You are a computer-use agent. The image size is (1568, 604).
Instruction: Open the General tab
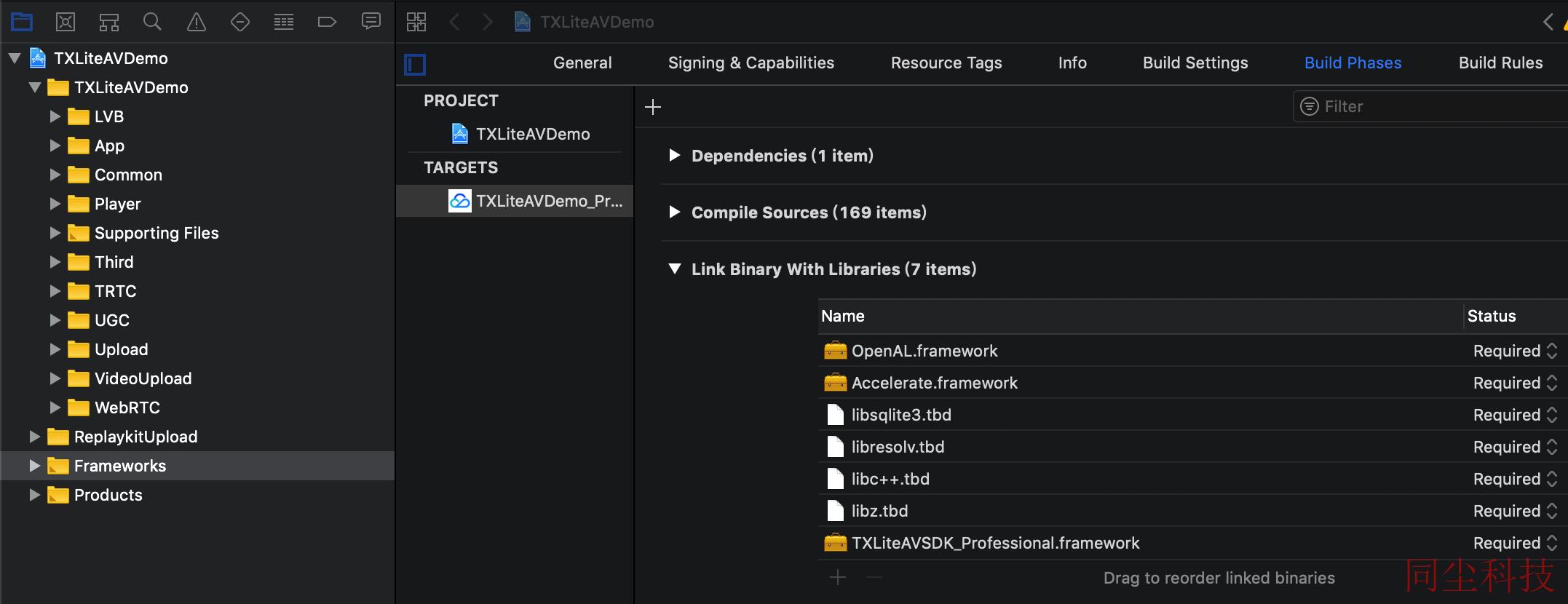pos(582,63)
